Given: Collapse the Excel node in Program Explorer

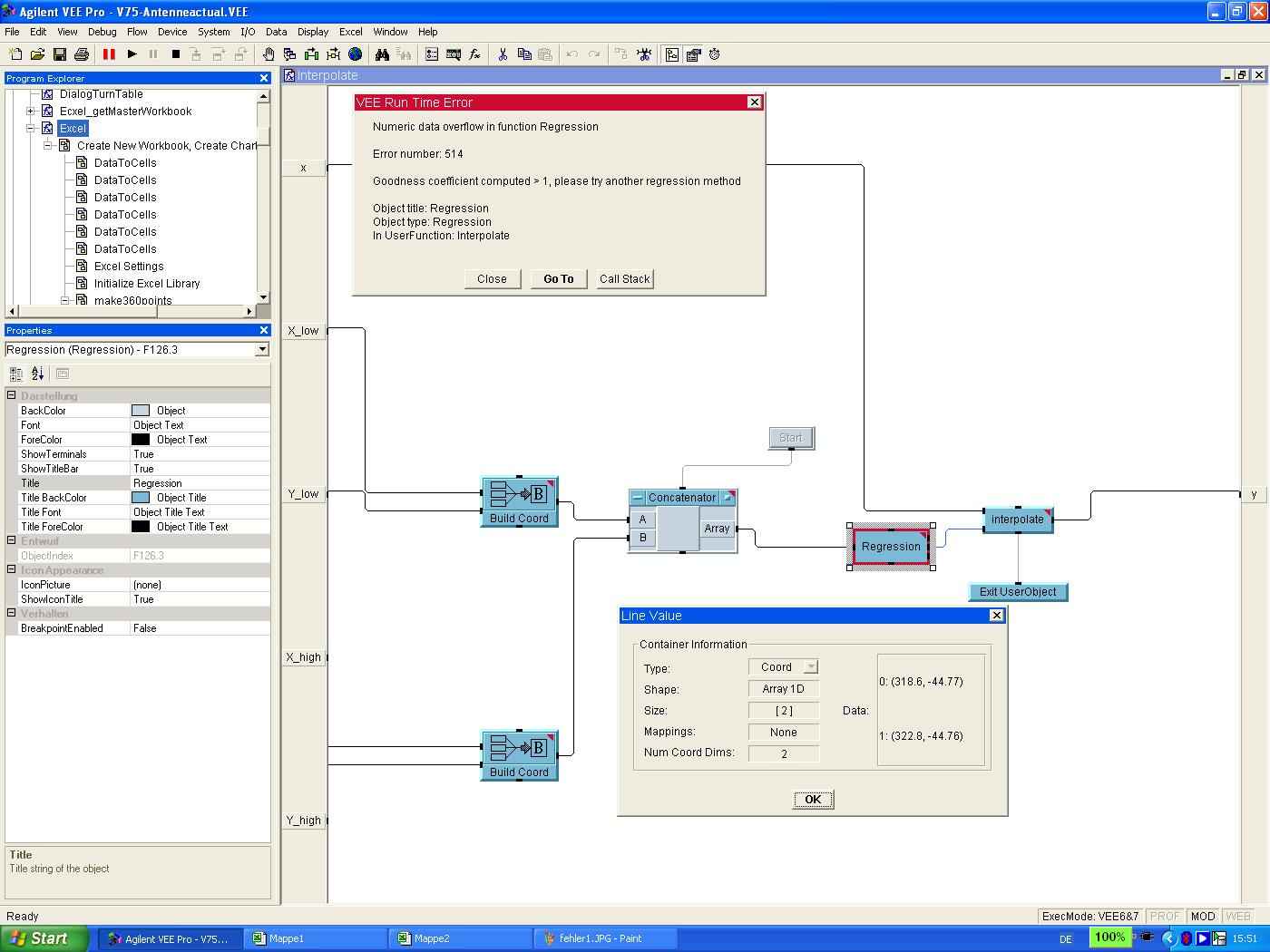Looking at the screenshot, I should (x=31, y=129).
